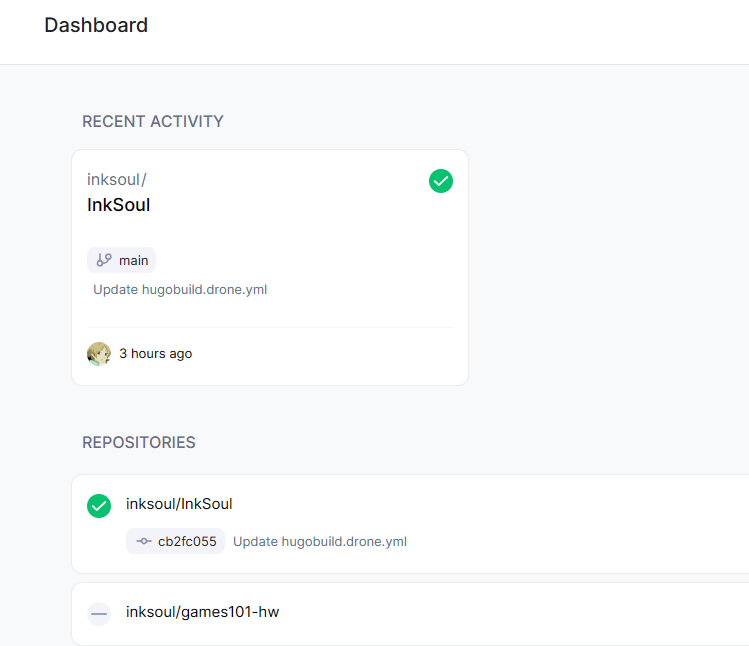The image size is (749, 646).
Task: Click the 3 hours ago timestamp
Action: 156,354
